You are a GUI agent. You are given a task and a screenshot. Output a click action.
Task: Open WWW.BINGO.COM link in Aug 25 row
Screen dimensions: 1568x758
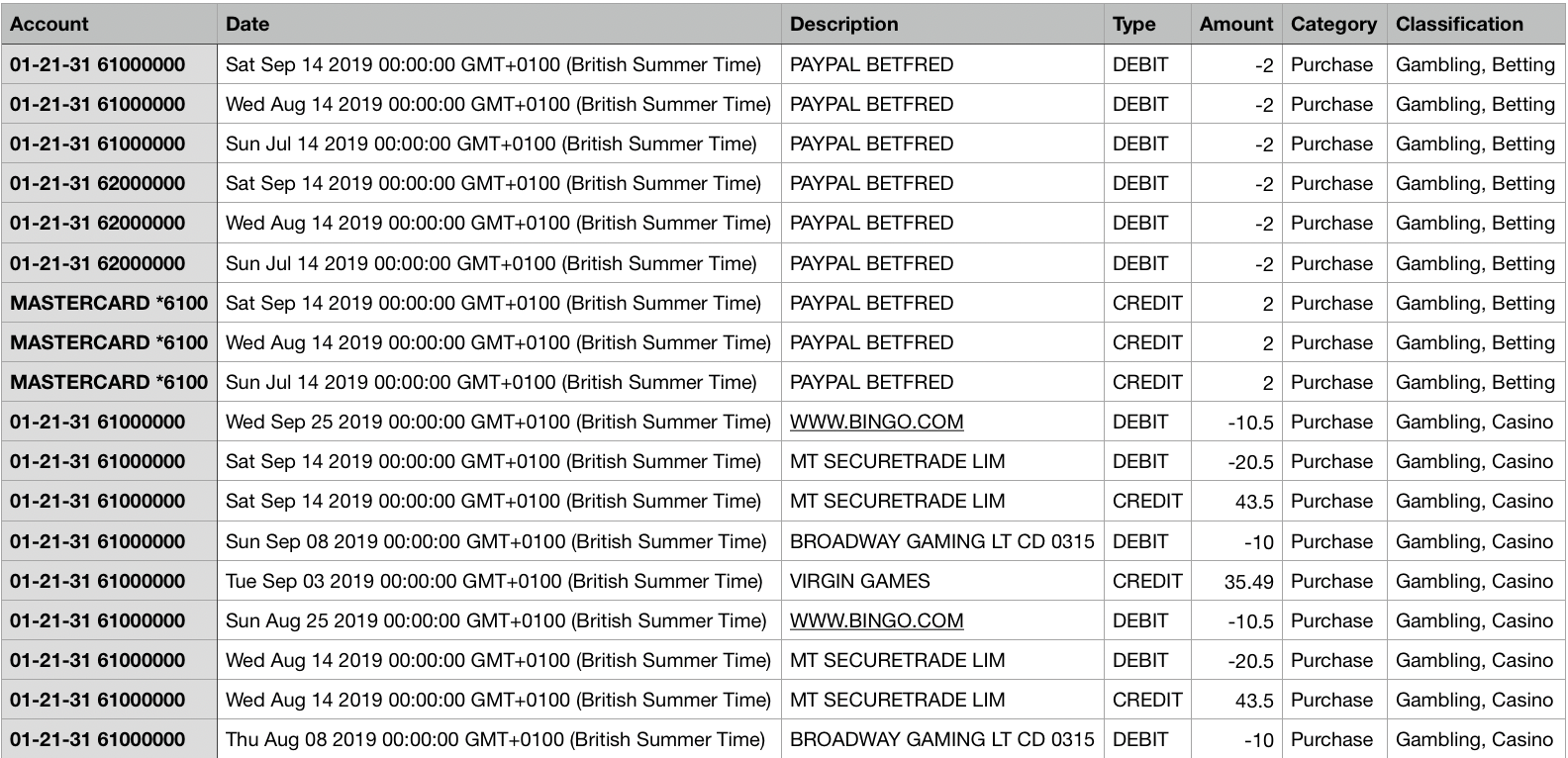pos(876,620)
